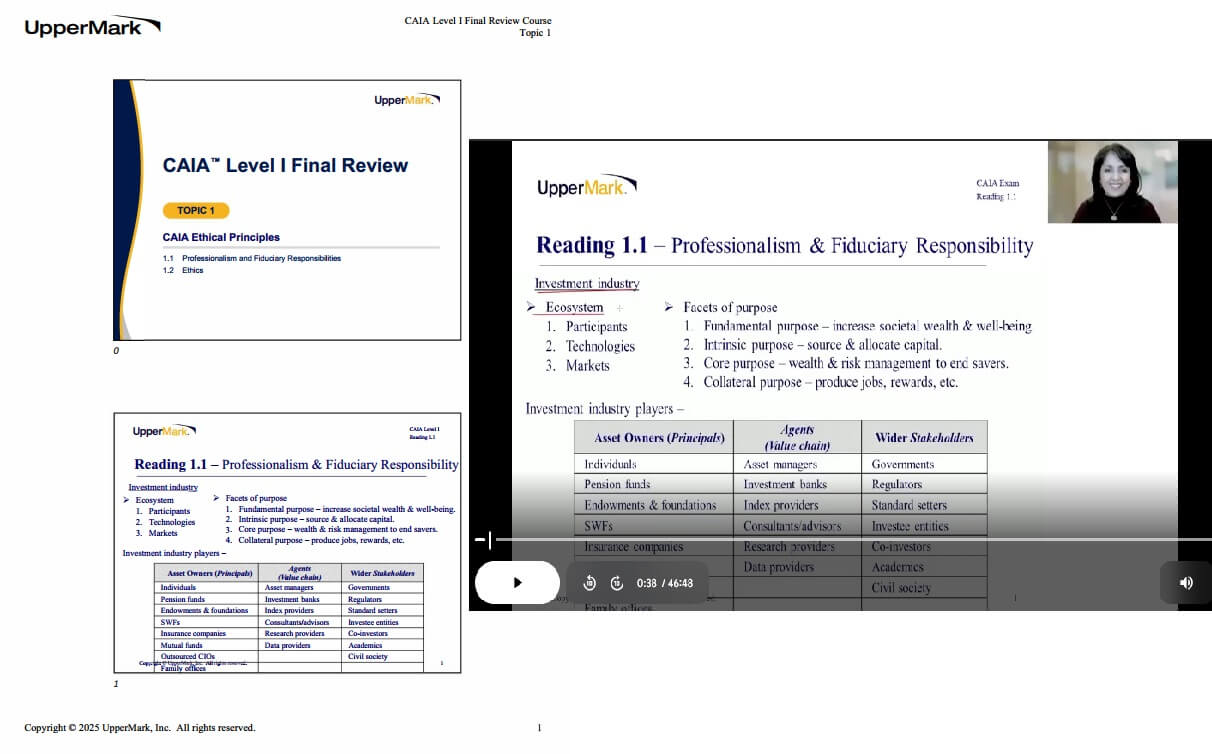This screenshot has width=1212, height=754.
Task: Click the presenter webcam thumbnail
Action: (x=1112, y=182)
